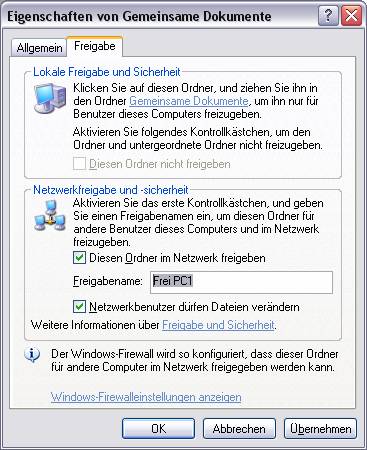Open the 'Gemeinsame Dokumente' link
The image size is (367, 450).
[189, 101]
